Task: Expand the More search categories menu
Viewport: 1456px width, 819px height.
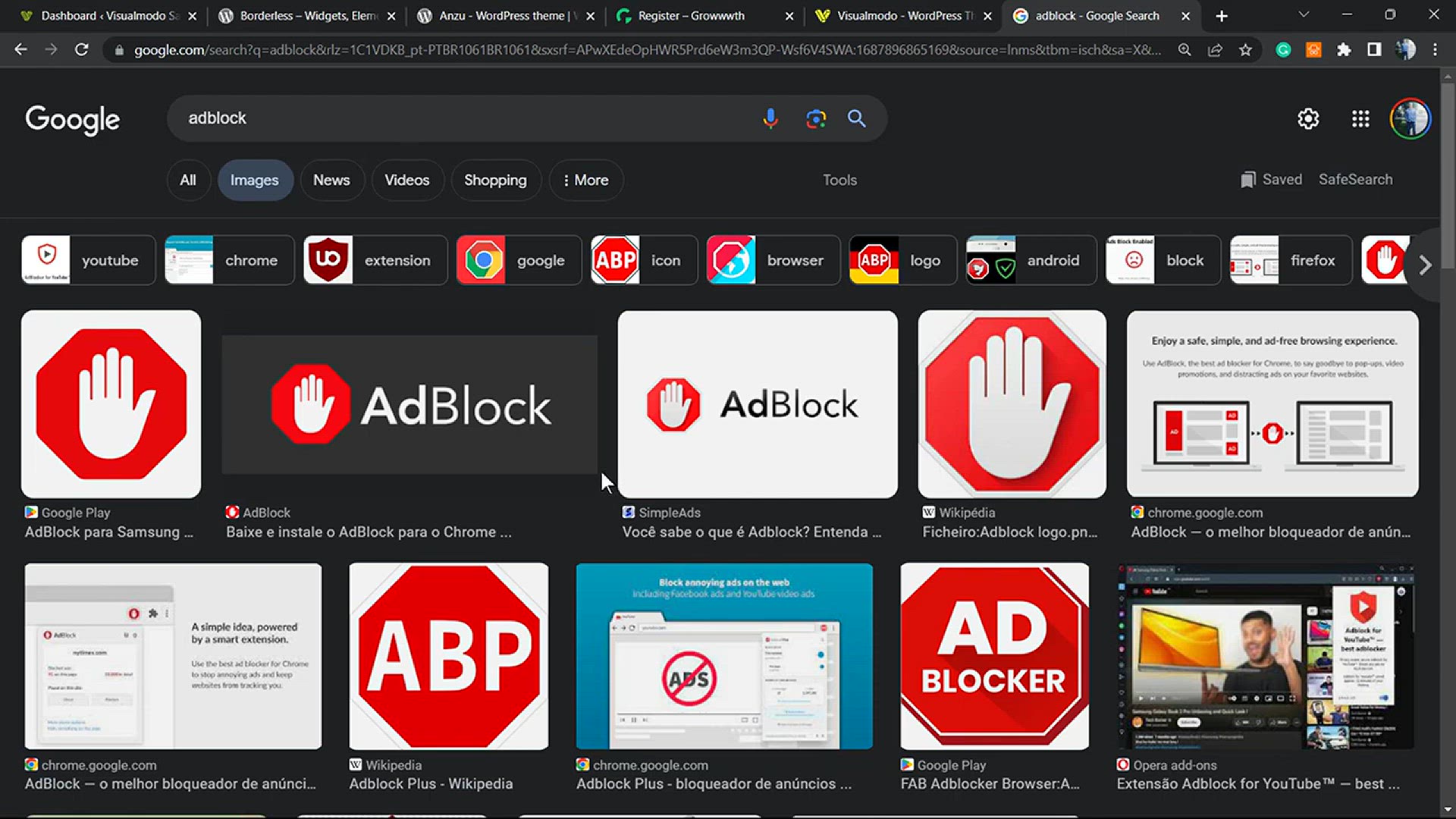Action: (x=585, y=180)
